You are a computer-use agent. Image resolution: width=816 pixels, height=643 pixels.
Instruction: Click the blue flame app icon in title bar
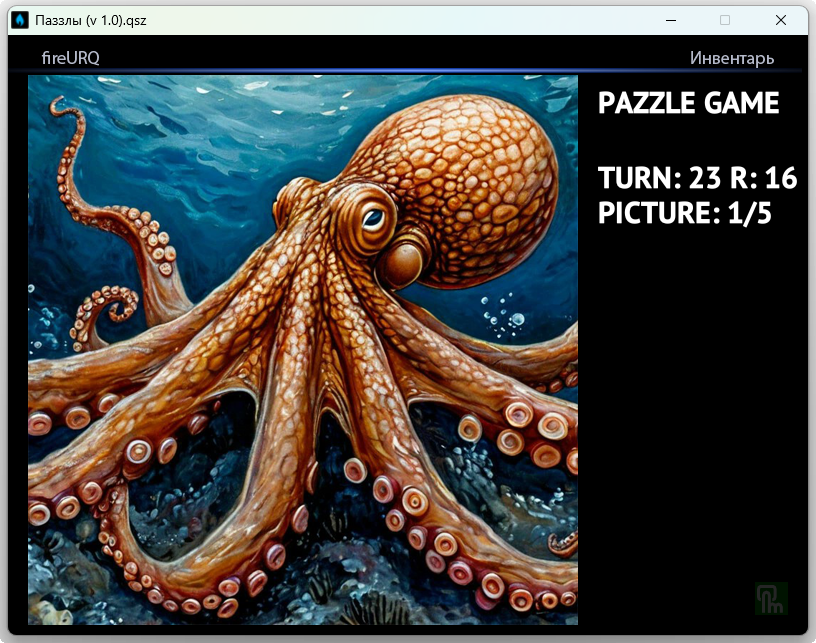click(19, 19)
